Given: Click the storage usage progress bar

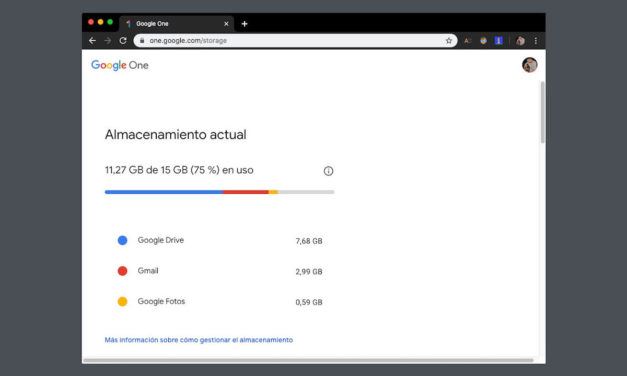Looking at the screenshot, I should pos(220,192).
